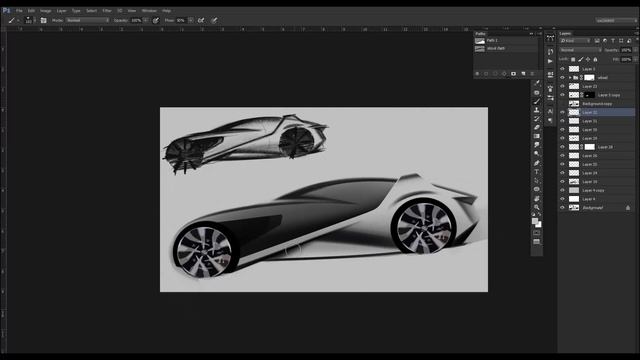
Task: Toggle the Brush panel button
Action: pyautogui.click(x=43, y=20)
